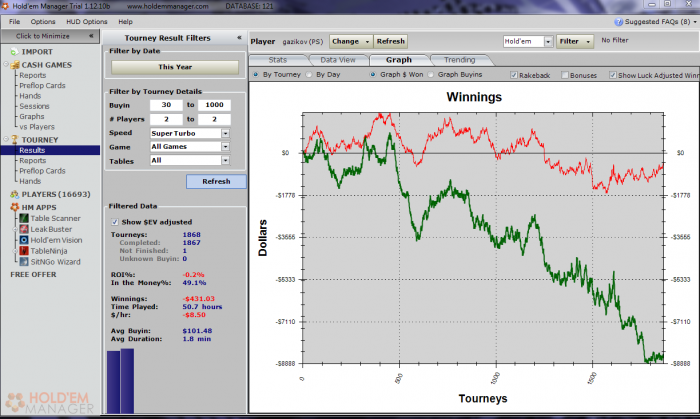The height and width of the screenshot is (419, 700).
Task: Open the File menu
Action: pos(14,21)
